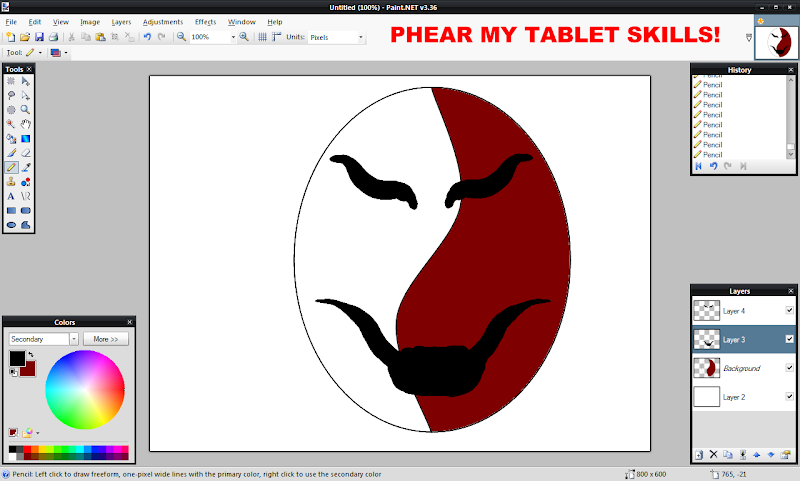Open the Effects menu
This screenshot has width=800, height=481.
pyautogui.click(x=205, y=21)
